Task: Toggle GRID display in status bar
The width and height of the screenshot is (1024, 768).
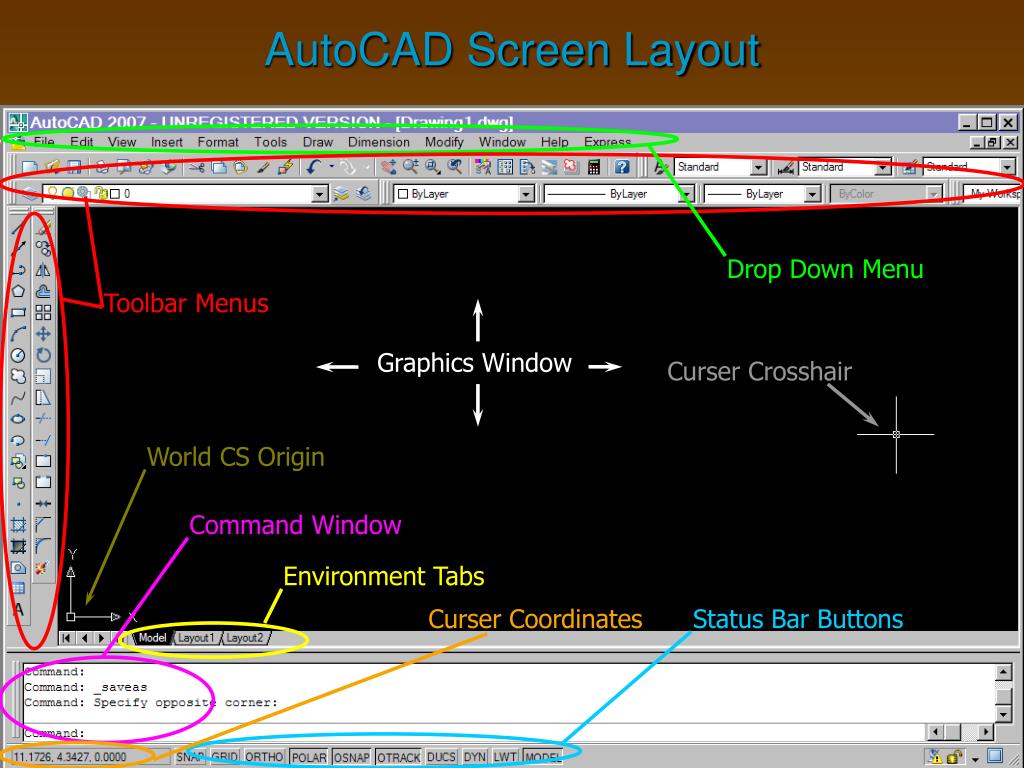Action: pyautogui.click(x=225, y=757)
